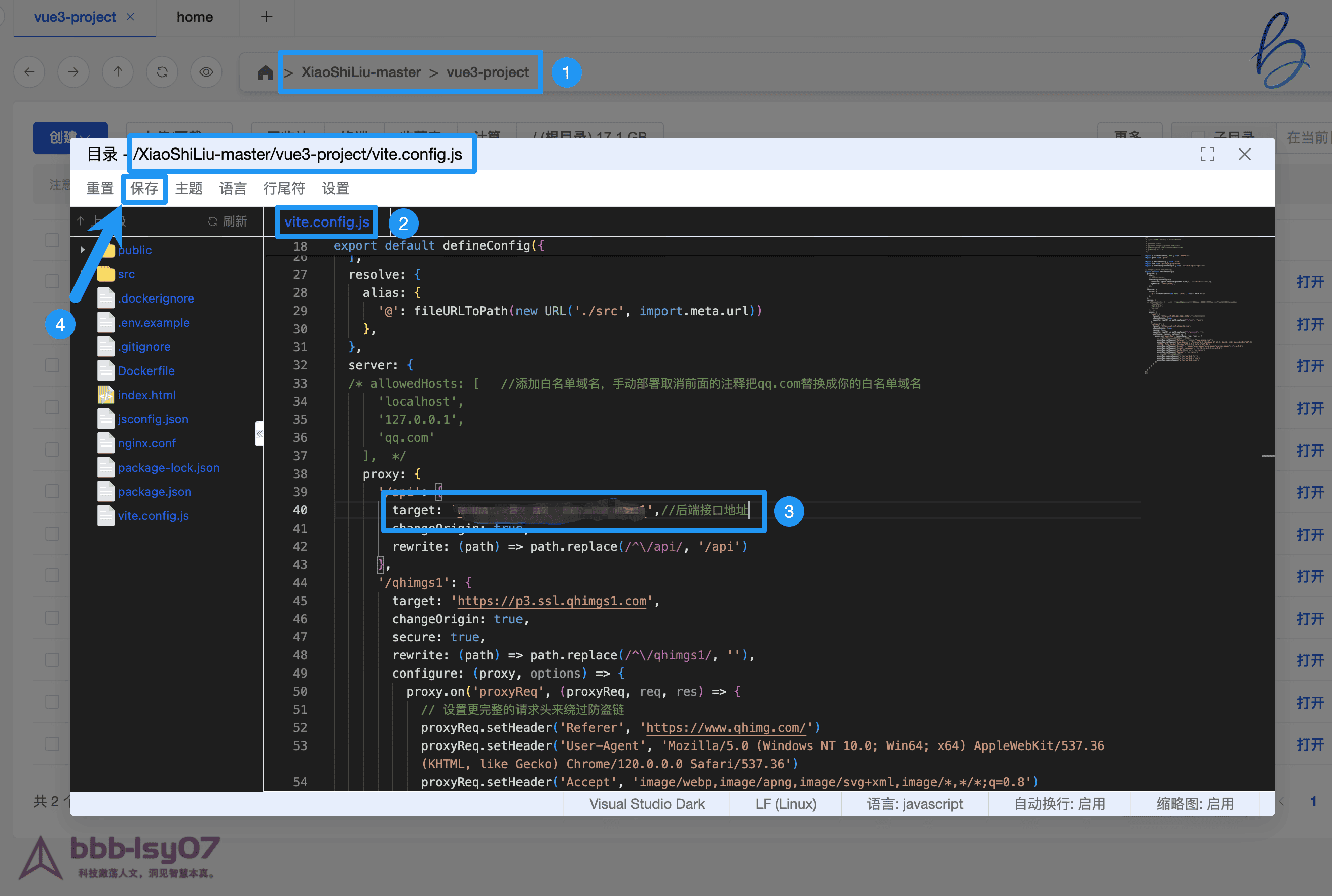The width and height of the screenshot is (1332, 896).
Task: Open new tab with plus icon
Action: (266, 17)
